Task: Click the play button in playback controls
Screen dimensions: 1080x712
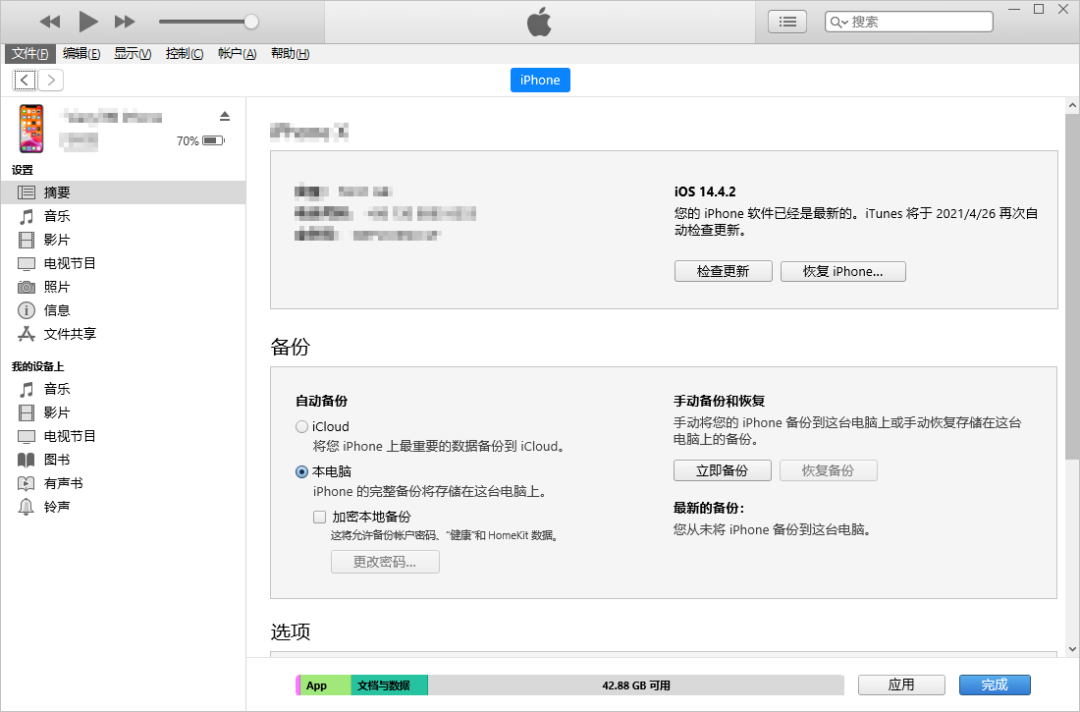Action: [88, 21]
